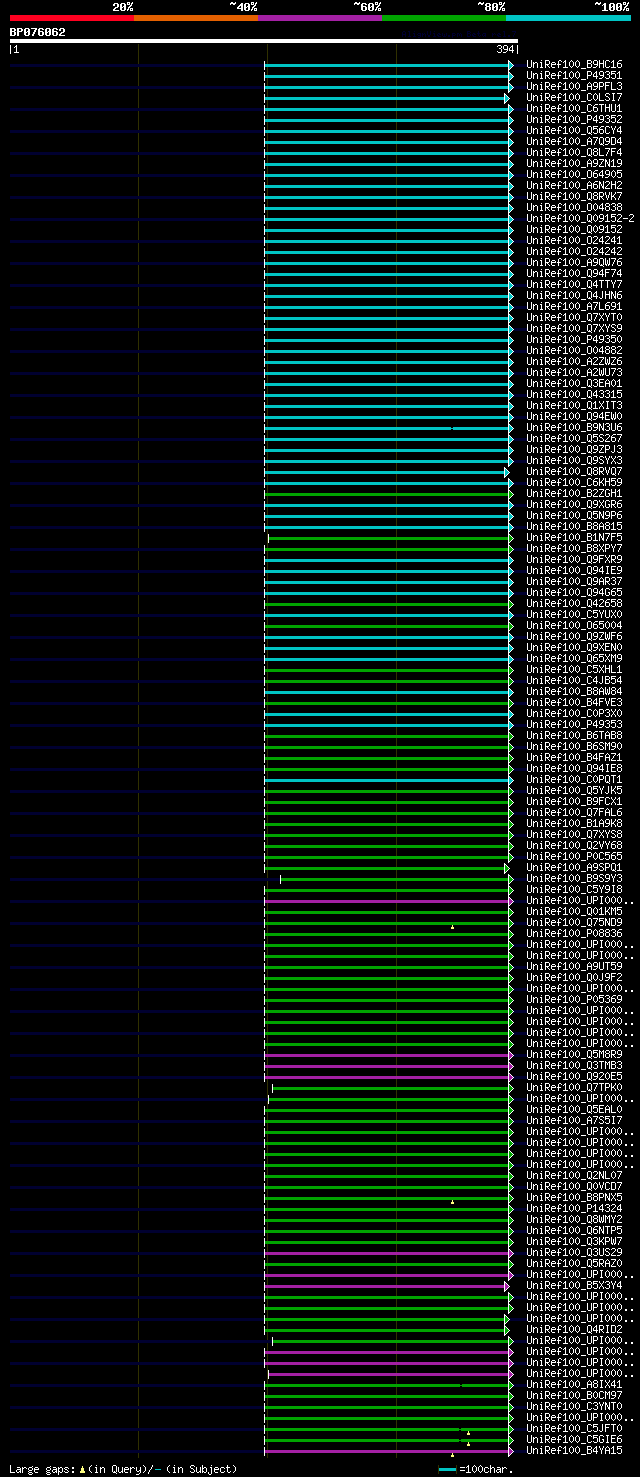Screen dimensions: 640x1477
Task: Pick the UniRef100_O04882 label
Action: coord(574,350)
